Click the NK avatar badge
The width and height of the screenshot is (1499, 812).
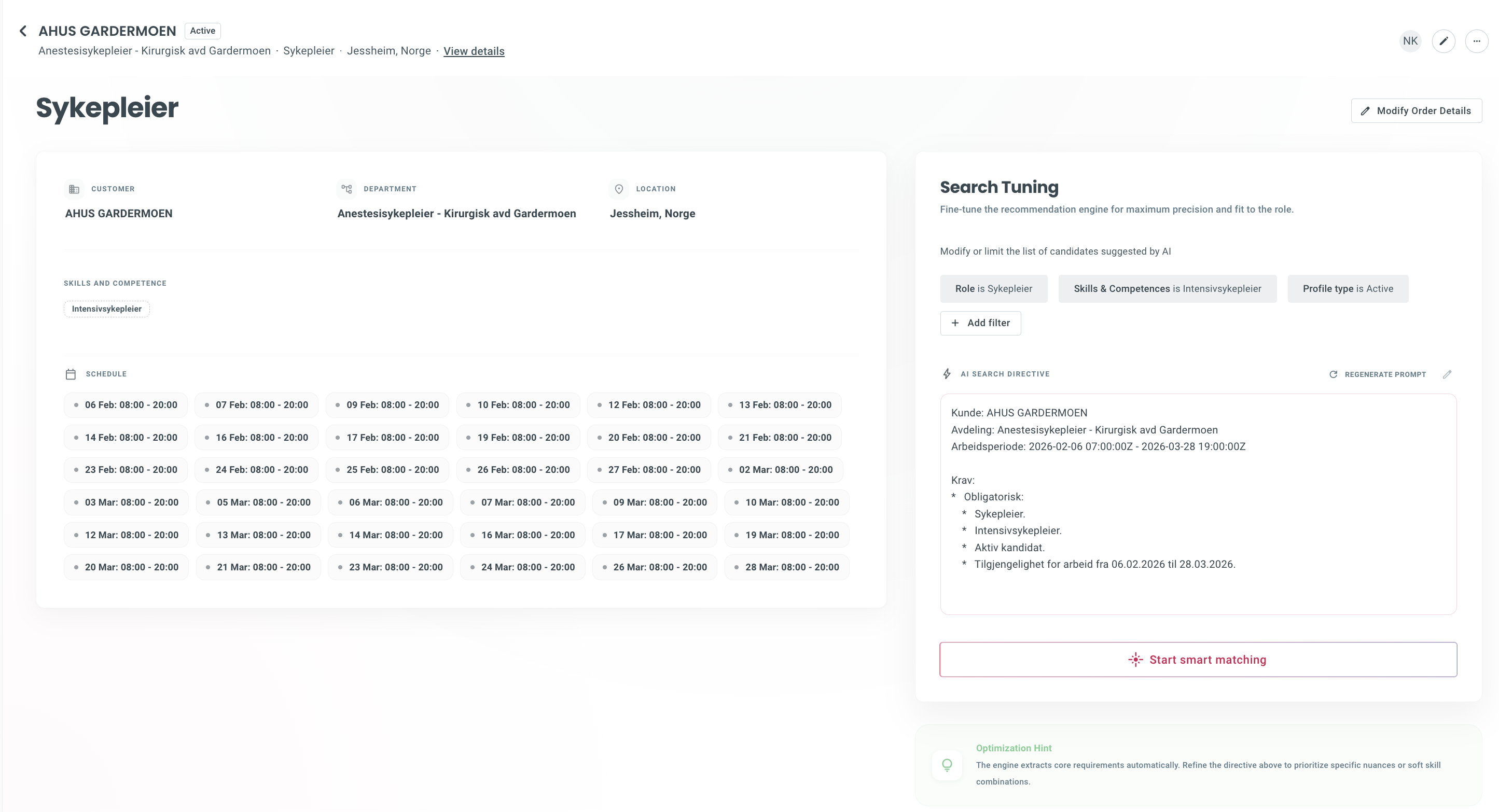1410,41
